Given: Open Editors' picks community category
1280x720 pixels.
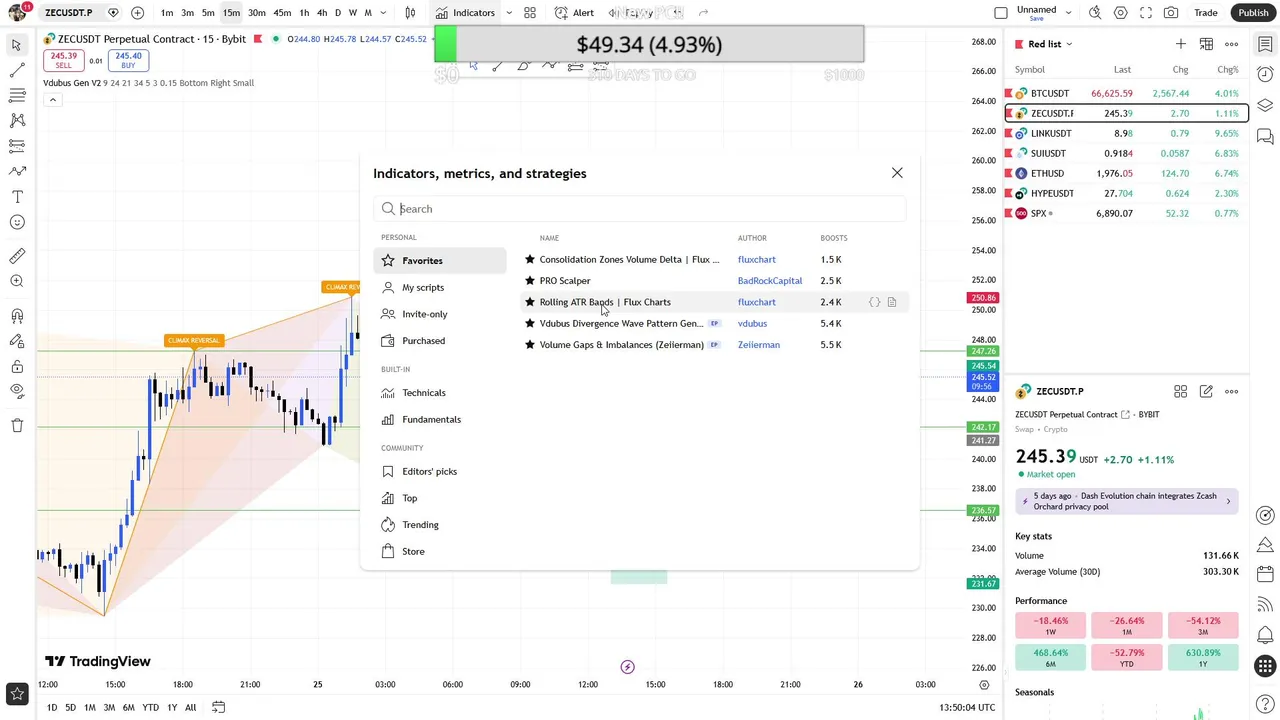Looking at the screenshot, I should (x=440, y=471).
